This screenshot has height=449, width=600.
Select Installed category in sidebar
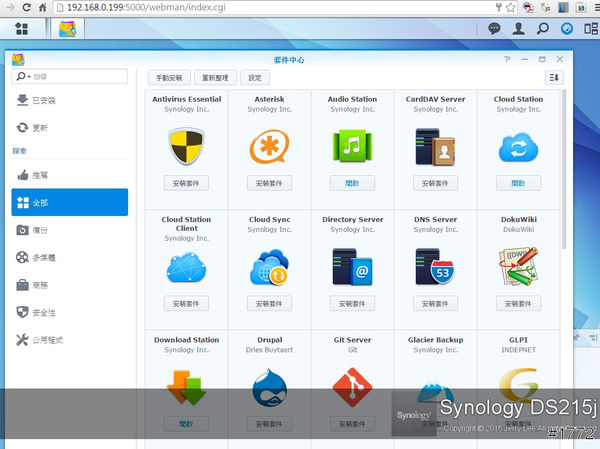(70, 100)
